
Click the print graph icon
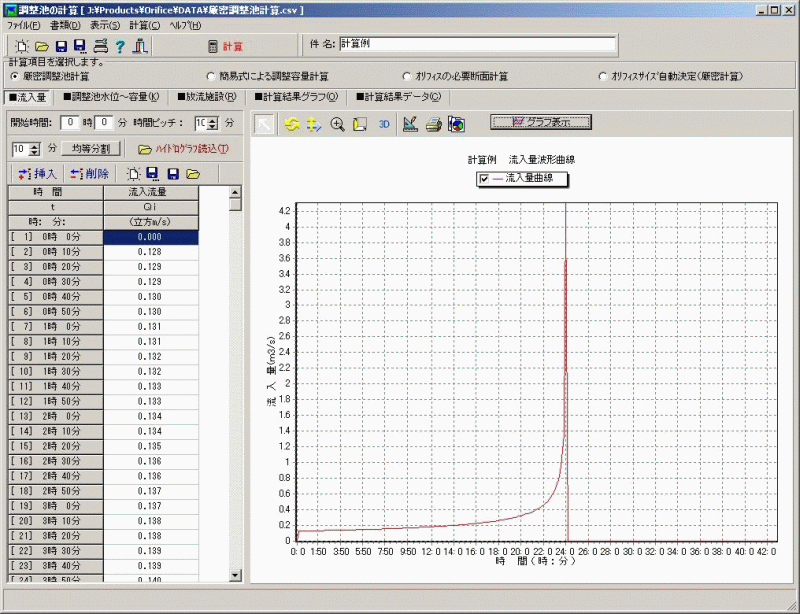[433, 124]
